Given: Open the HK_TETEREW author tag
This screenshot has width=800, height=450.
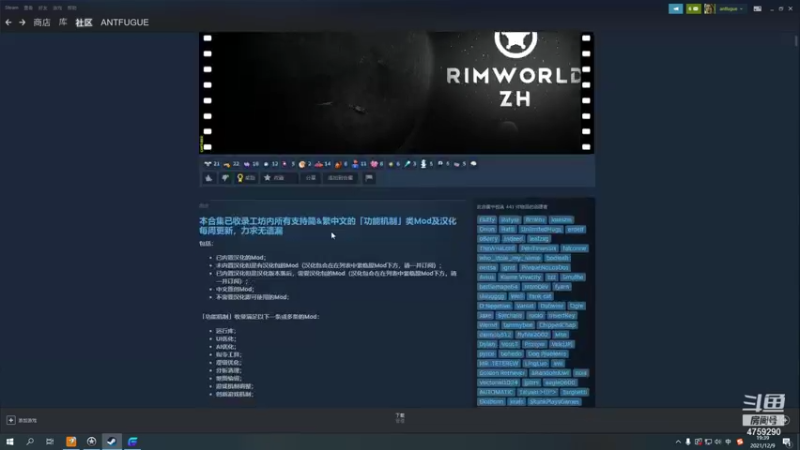Looking at the screenshot, I should 498,364.
